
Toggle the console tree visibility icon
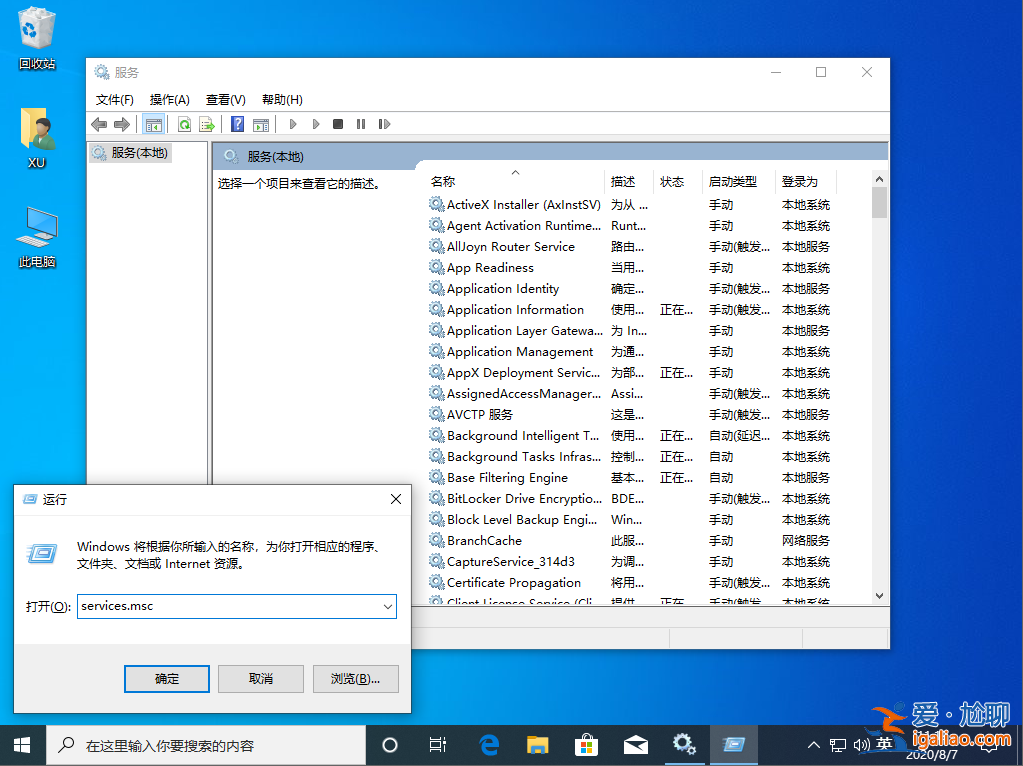tap(153, 124)
